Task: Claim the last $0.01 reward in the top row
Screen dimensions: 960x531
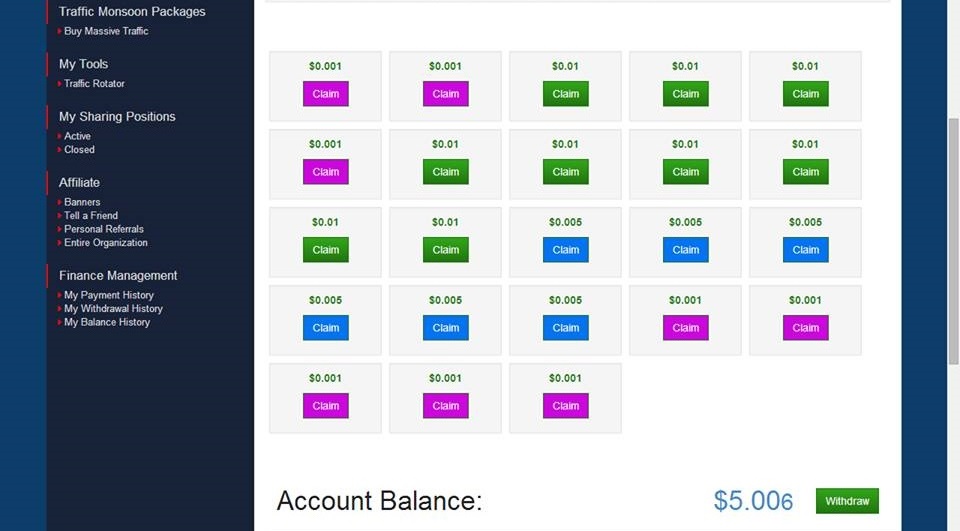Action: 806,94
